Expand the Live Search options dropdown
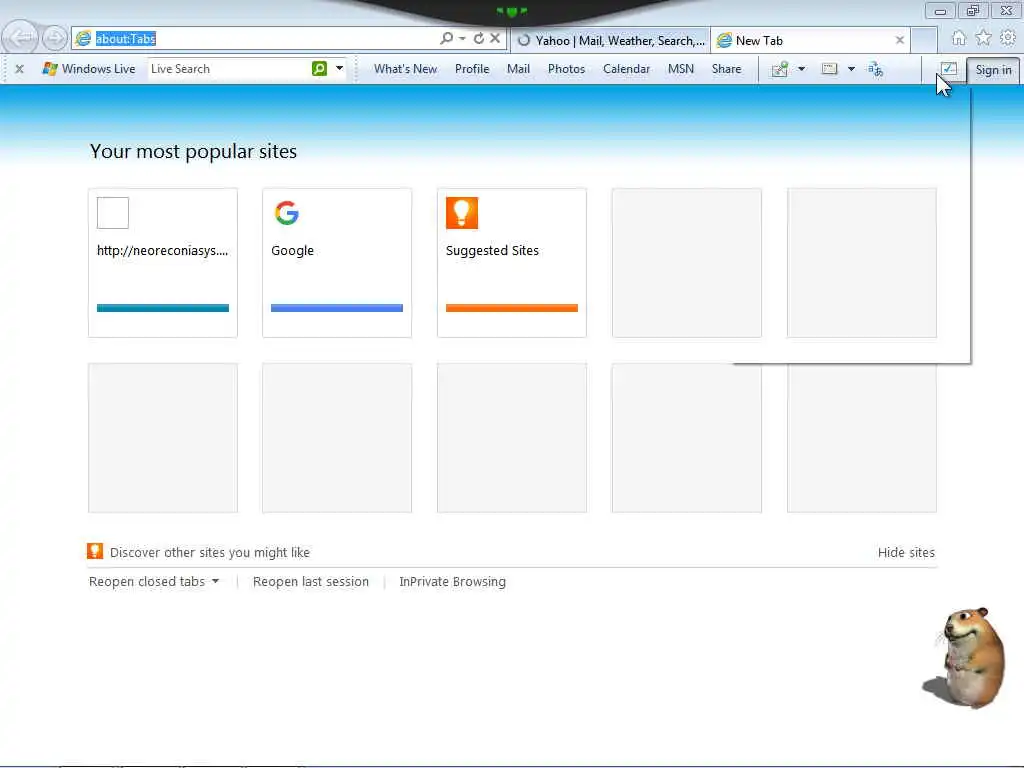The height and width of the screenshot is (768, 1024). 340,69
